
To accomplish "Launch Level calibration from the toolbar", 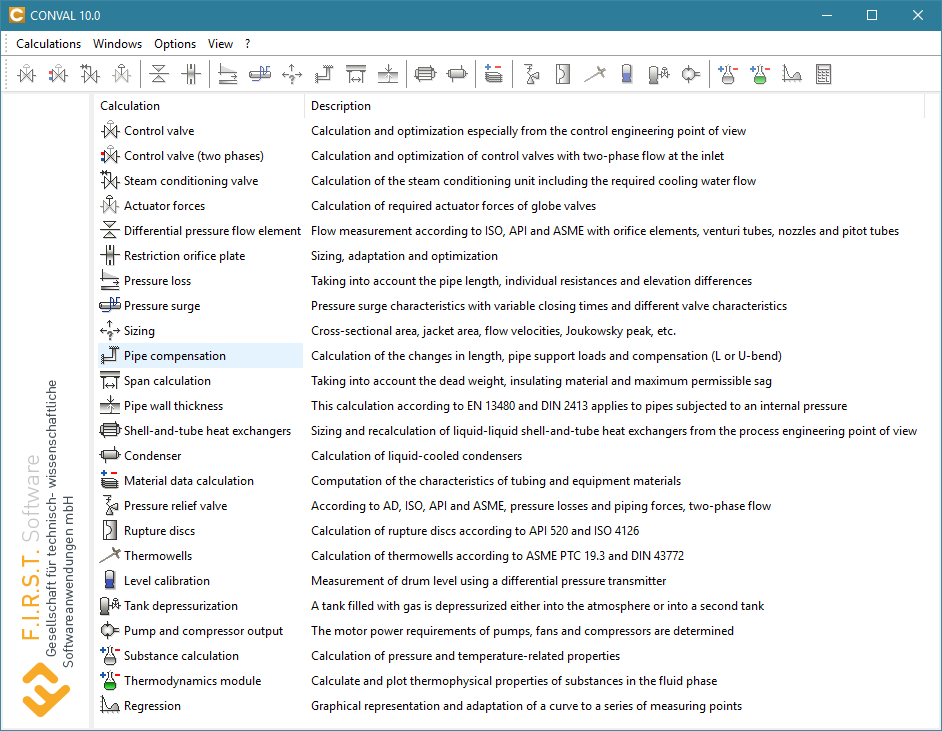I will point(626,74).
